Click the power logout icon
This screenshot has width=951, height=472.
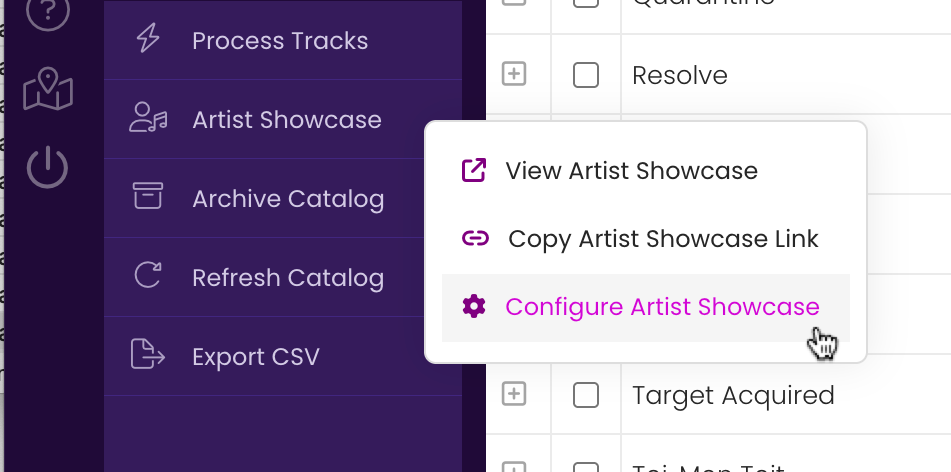pyautogui.click(x=47, y=167)
